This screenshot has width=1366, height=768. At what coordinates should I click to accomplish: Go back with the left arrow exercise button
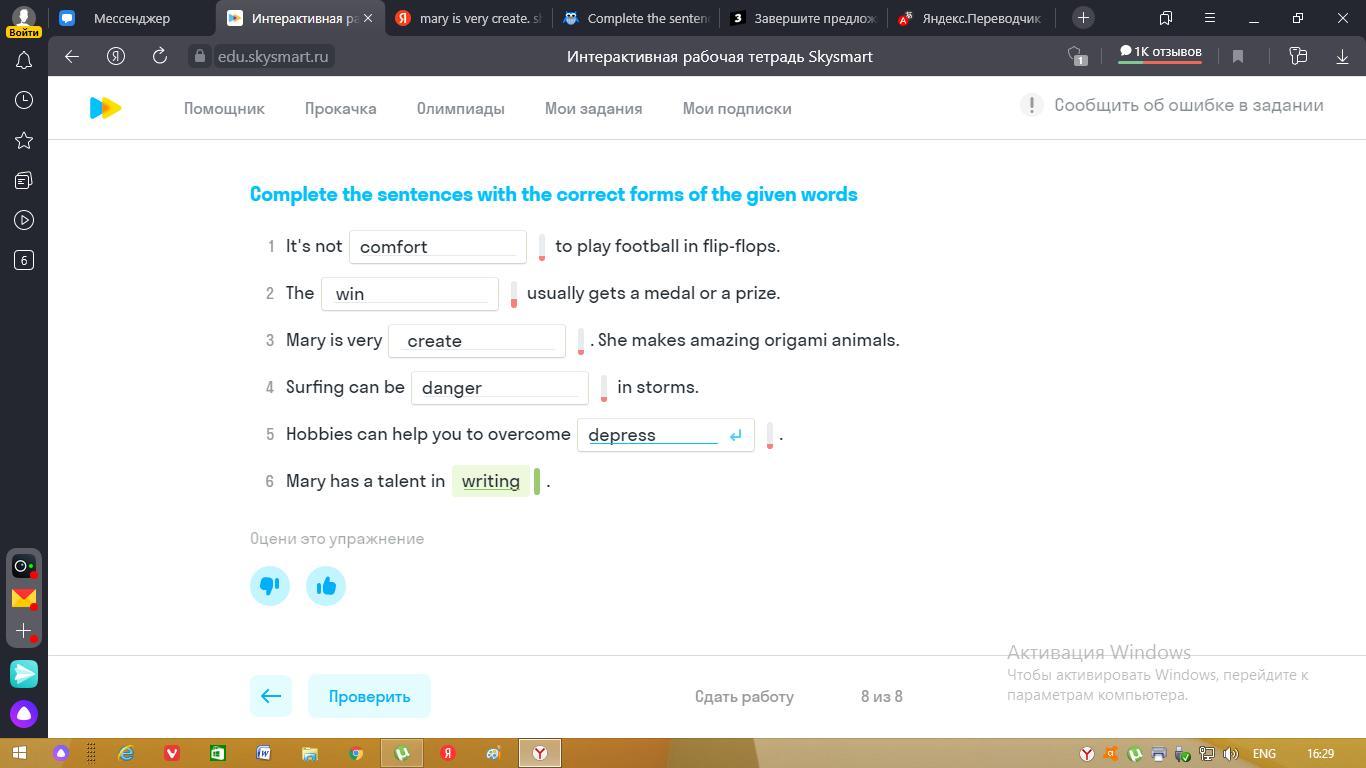coord(271,696)
